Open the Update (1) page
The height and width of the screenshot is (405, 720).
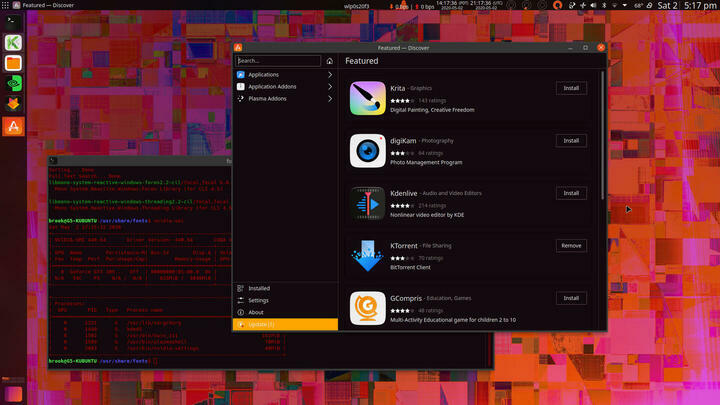[x=285, y=324]
